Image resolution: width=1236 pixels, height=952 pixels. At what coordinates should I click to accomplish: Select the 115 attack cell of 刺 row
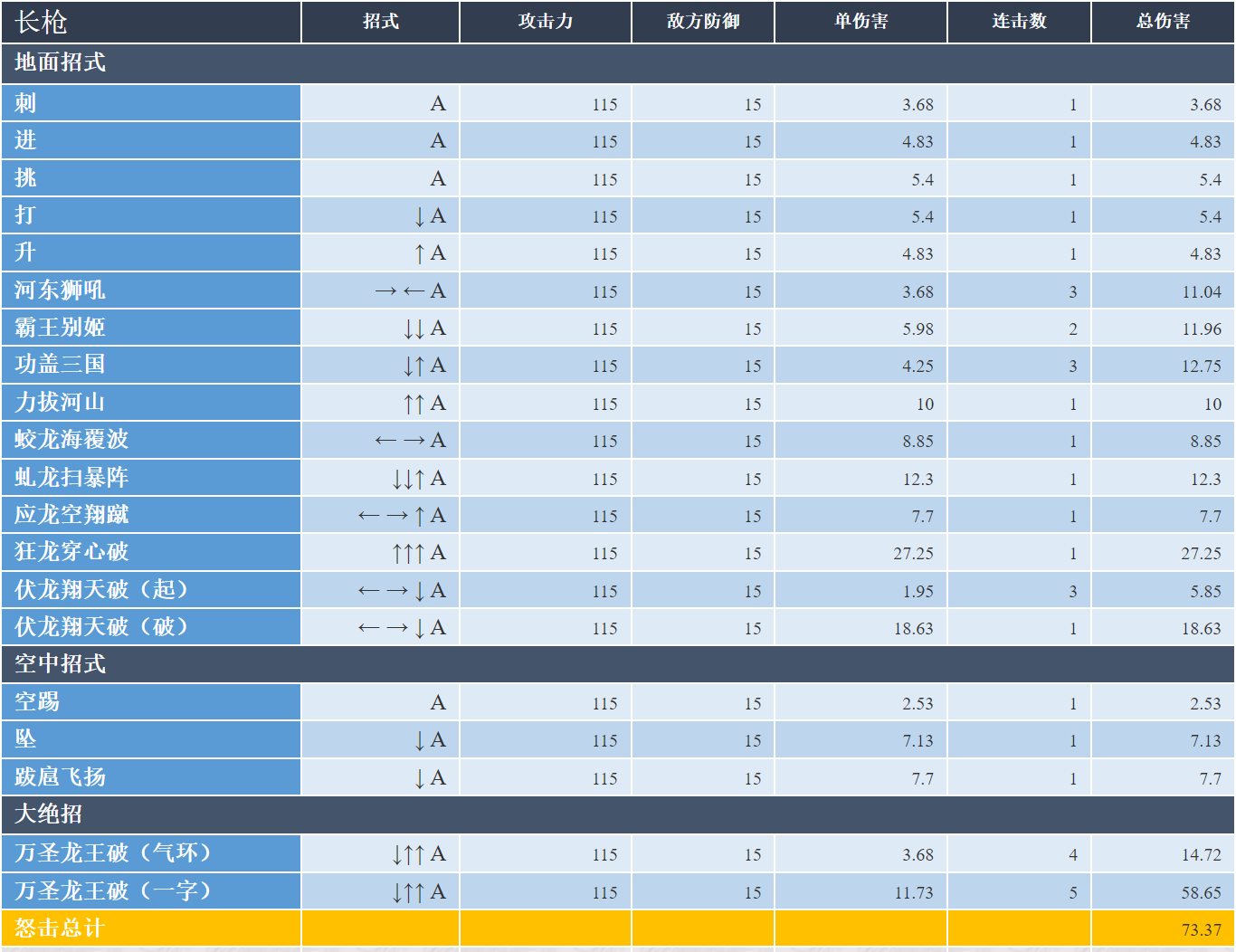pos(546,104)
